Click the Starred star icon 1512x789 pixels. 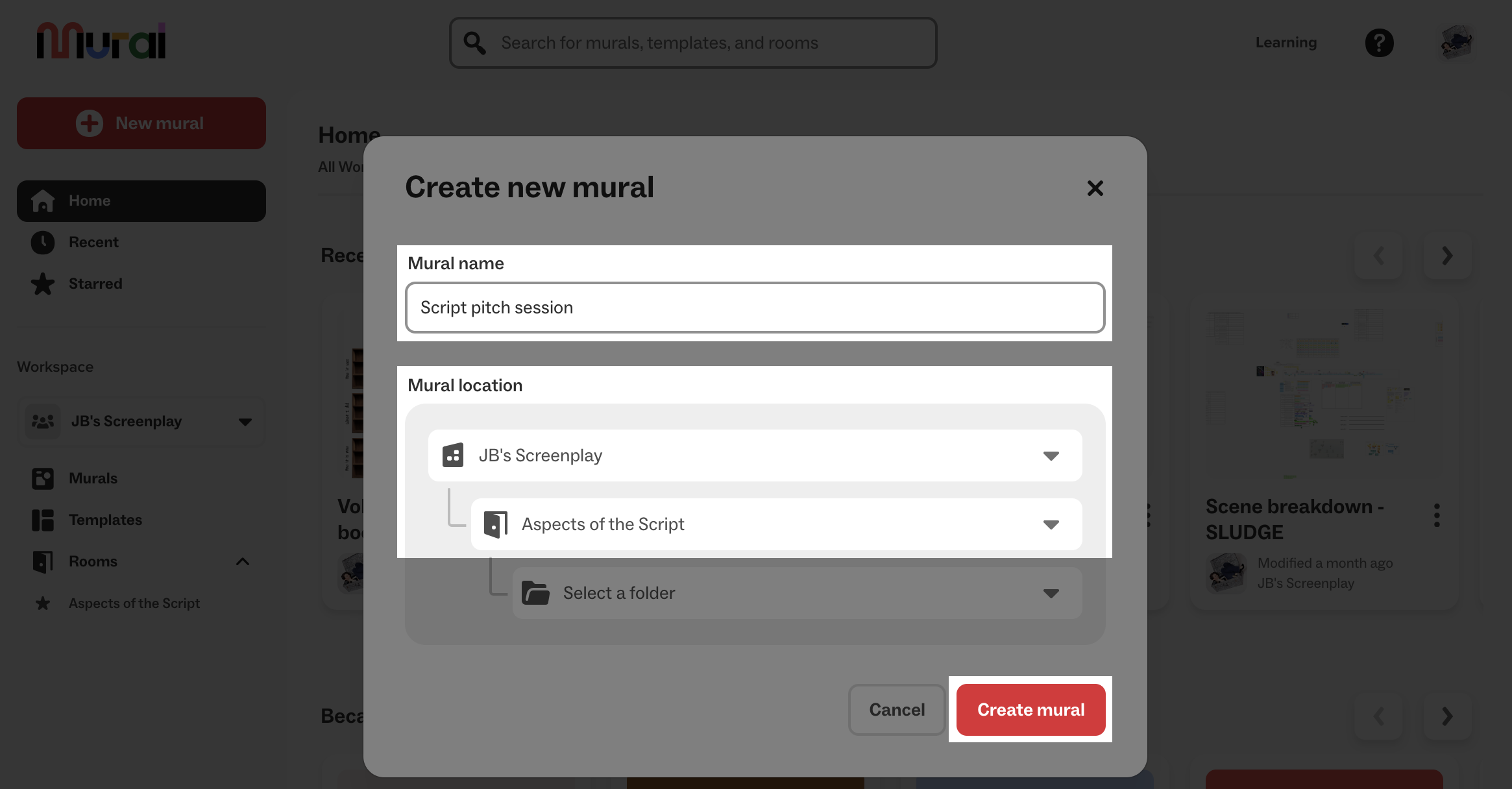click(43, 284)
